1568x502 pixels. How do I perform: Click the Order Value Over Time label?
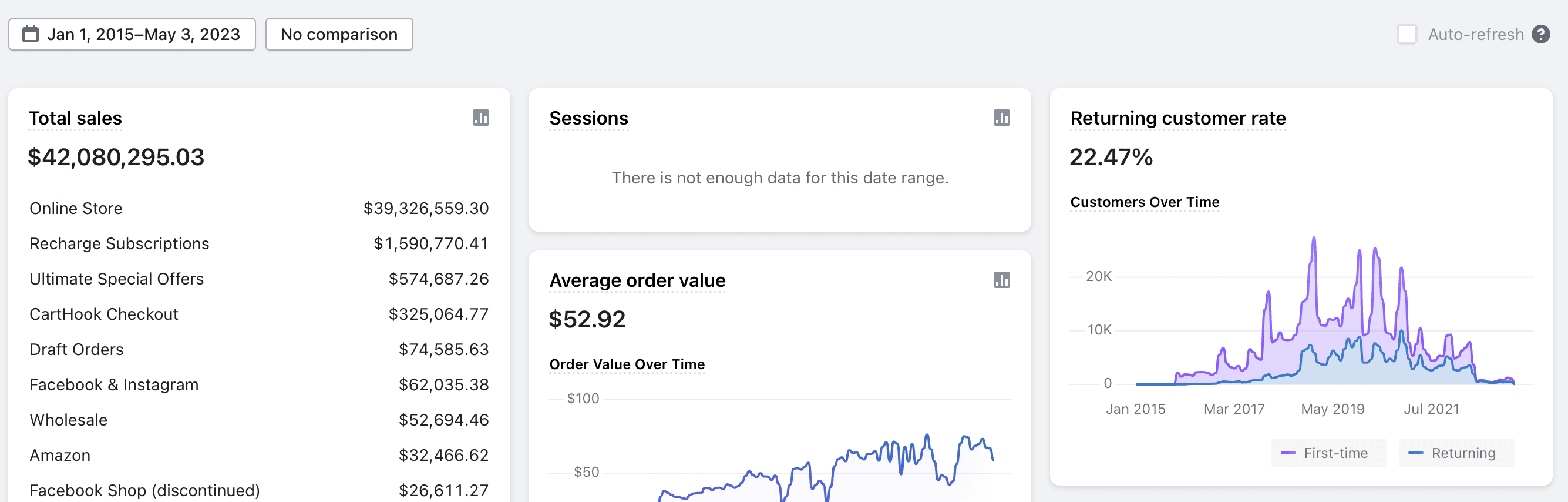pos(627,364)
